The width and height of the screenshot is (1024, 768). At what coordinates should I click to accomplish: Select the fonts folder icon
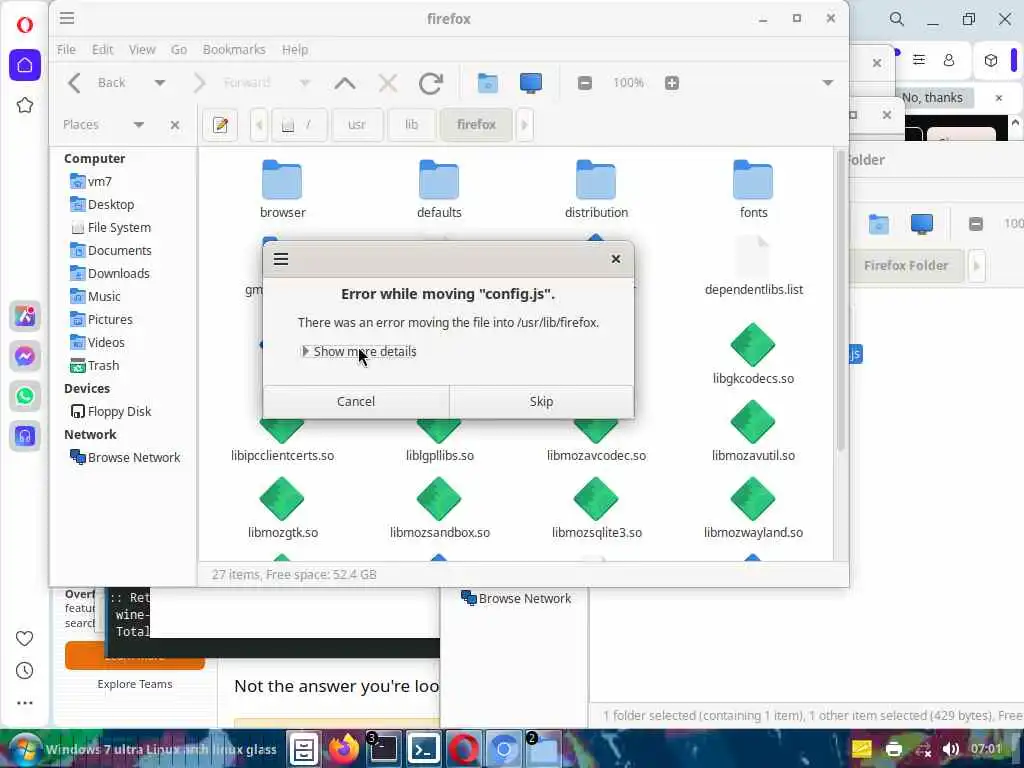[753, 180]
